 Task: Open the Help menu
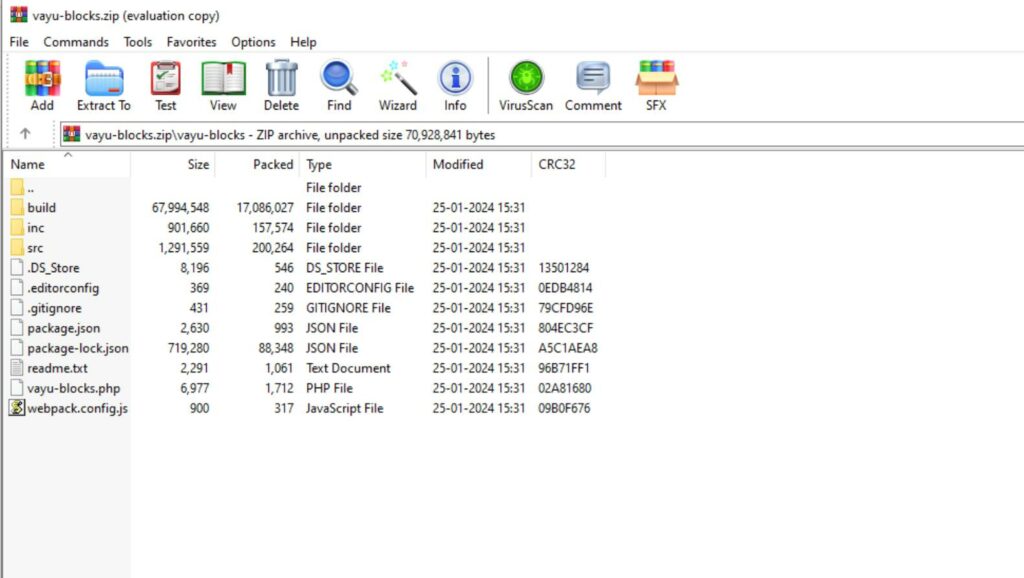303,42
